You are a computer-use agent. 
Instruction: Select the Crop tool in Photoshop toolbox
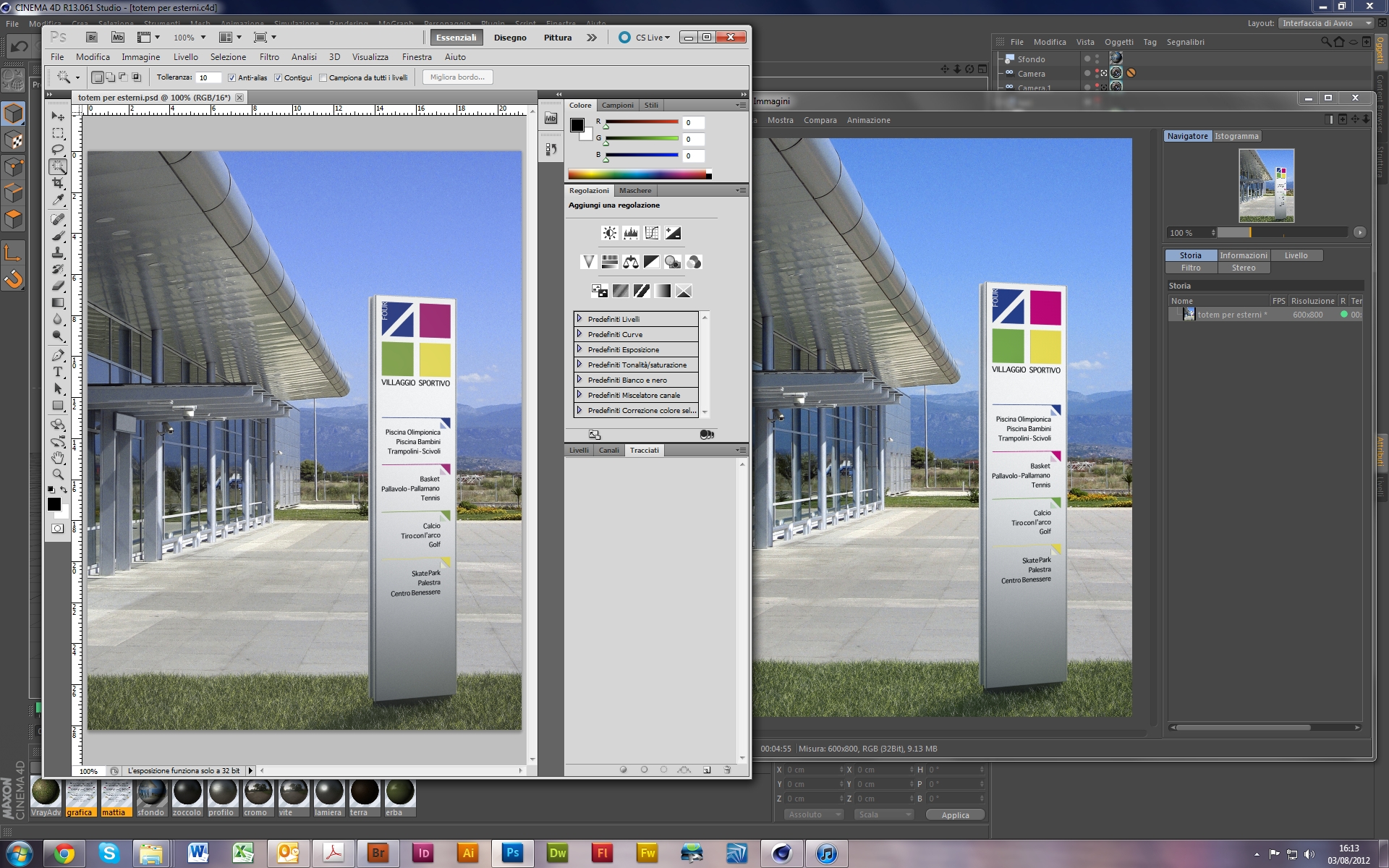[x=58, y=183]
